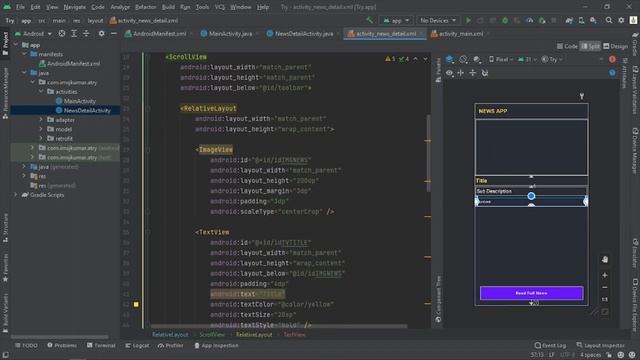
Task: Click Sync Project with Gradle Files icon
Action: pyautogui.click(x=569, y=20)
